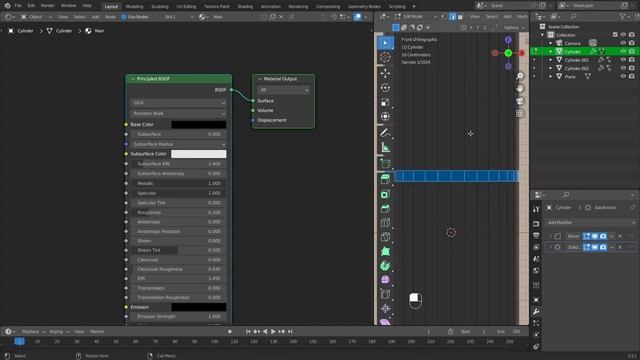This screenshot has width=640, height=360.
Task: Hide the Camera object with eye icon
Action: click(623, 43)
